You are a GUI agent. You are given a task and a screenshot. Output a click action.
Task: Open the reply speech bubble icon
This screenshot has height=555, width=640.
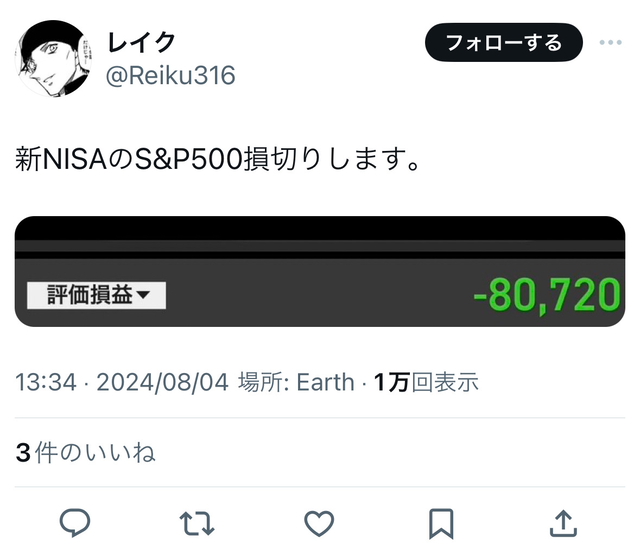(x=75, y=522)
